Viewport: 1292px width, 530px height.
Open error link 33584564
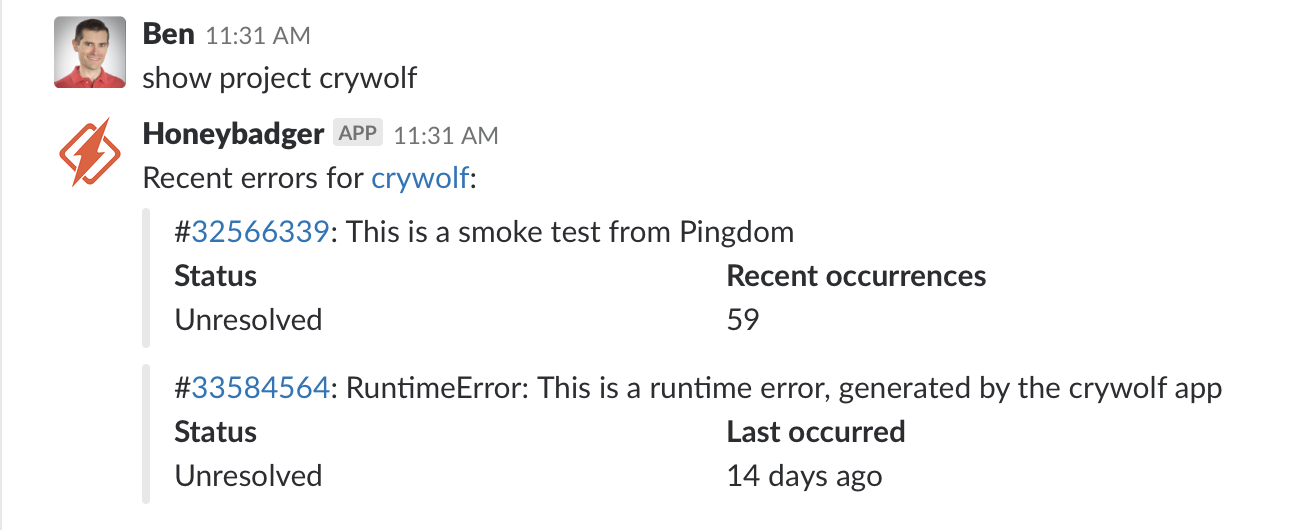pos(260,388)
